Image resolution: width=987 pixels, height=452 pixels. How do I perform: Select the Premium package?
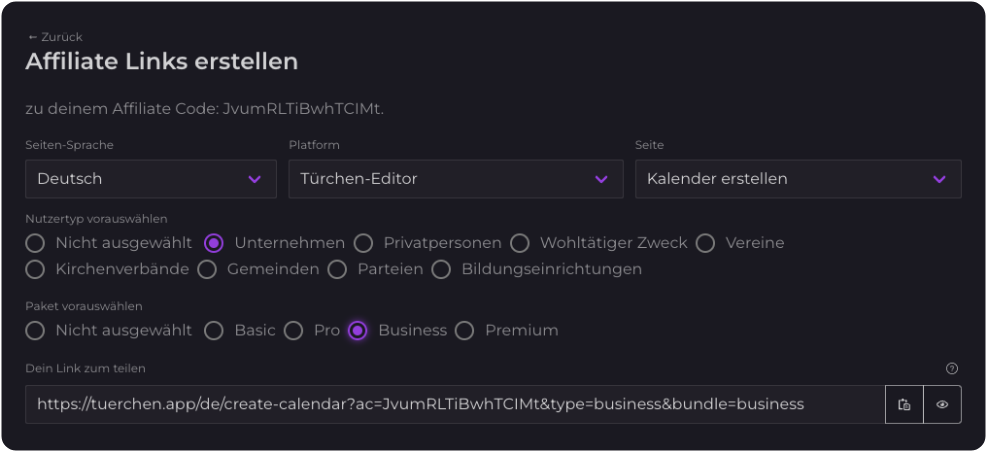point(464,330)
